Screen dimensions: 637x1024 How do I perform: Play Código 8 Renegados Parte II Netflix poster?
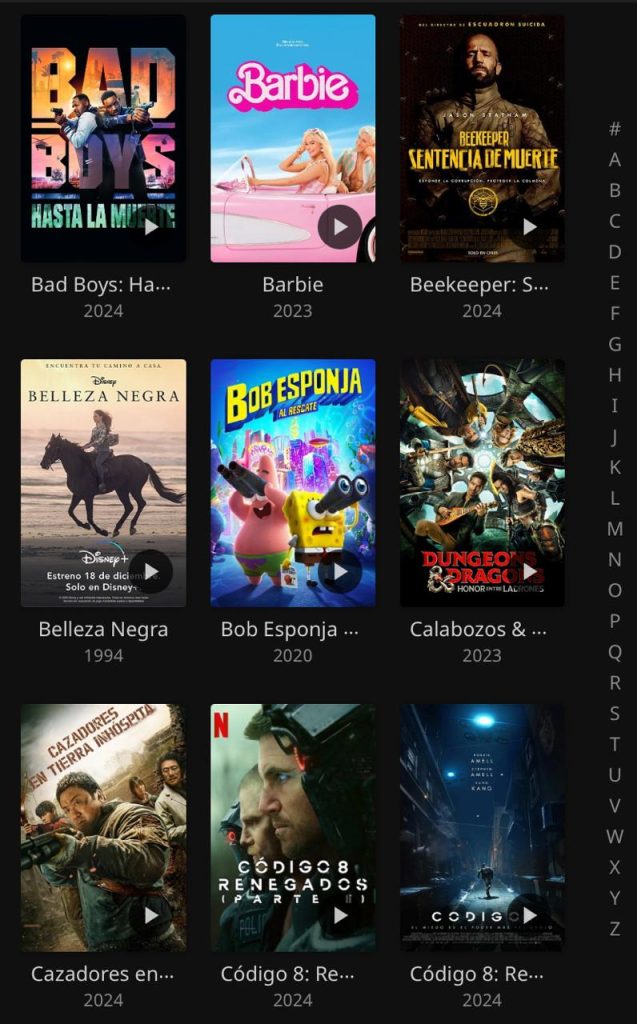tap(340, 916)
